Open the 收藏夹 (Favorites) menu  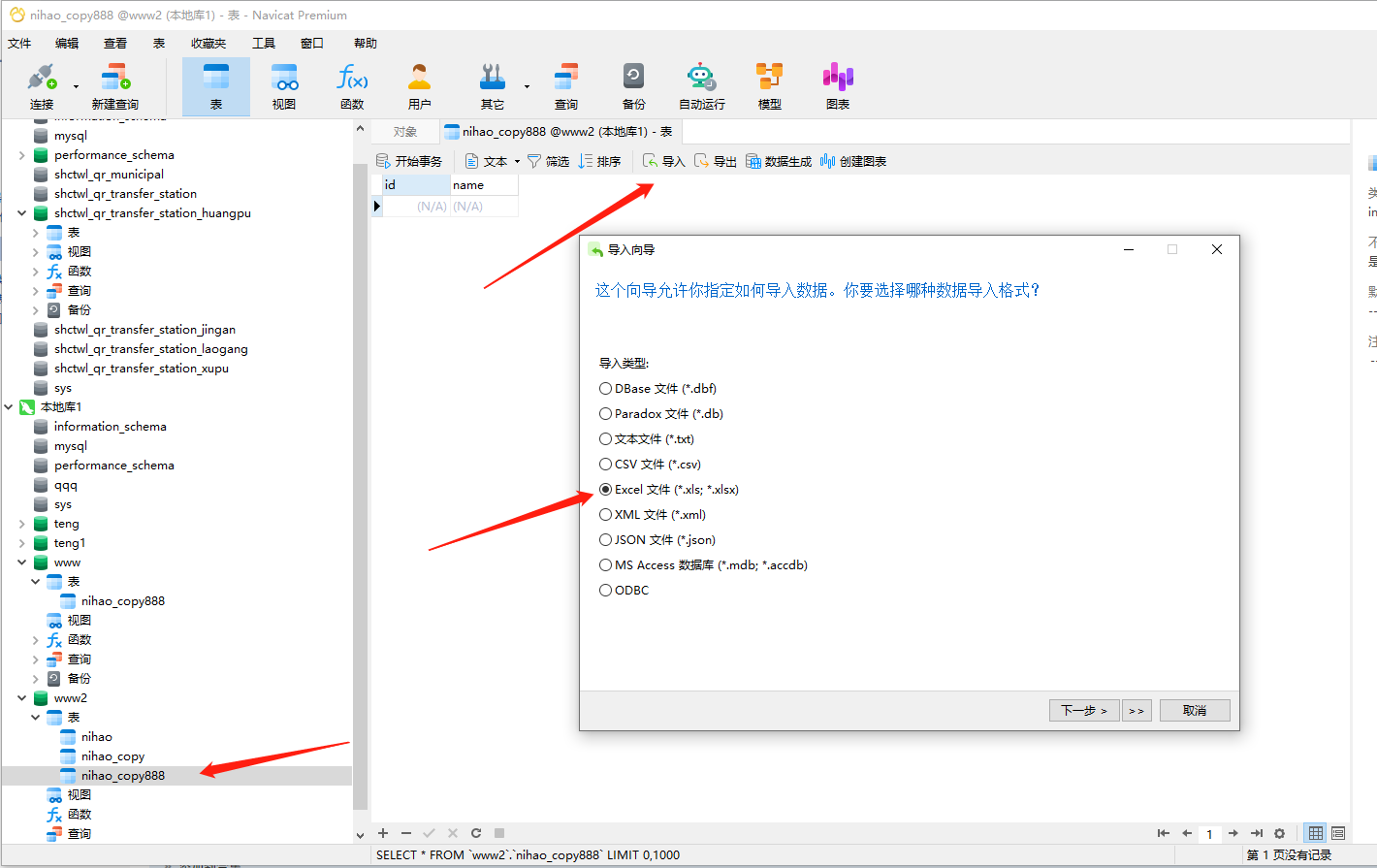pos(208,44)
